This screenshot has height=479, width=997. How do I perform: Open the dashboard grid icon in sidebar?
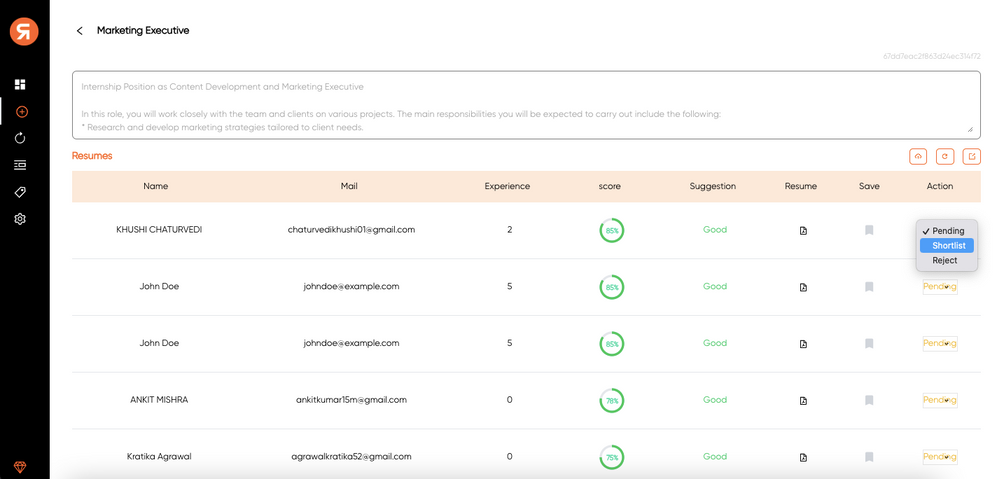(20, 85)
